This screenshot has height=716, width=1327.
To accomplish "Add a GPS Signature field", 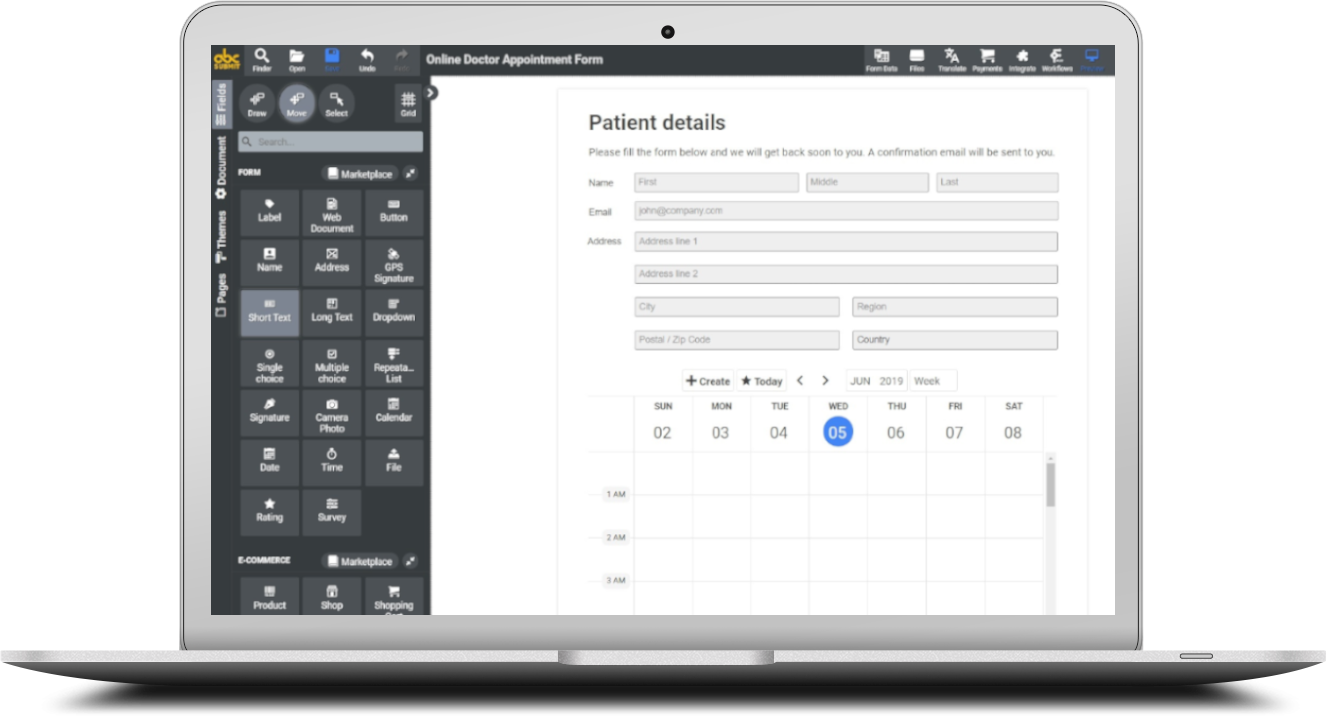I will point(394,262).
